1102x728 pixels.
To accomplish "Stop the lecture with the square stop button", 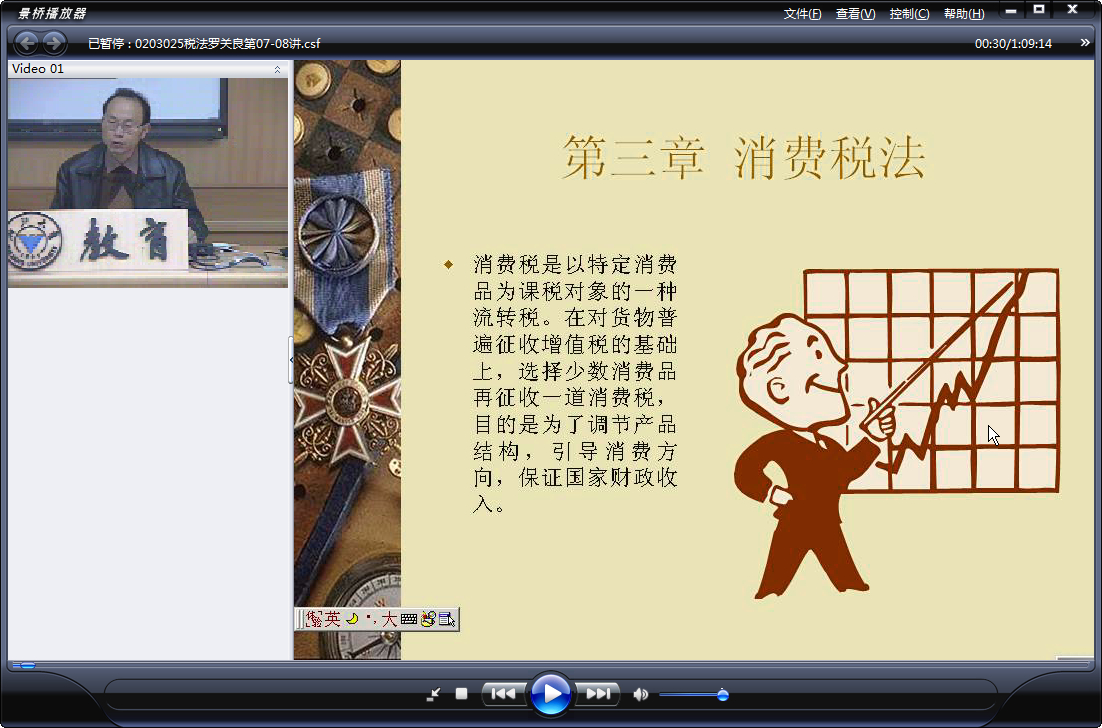I will 461,694.
